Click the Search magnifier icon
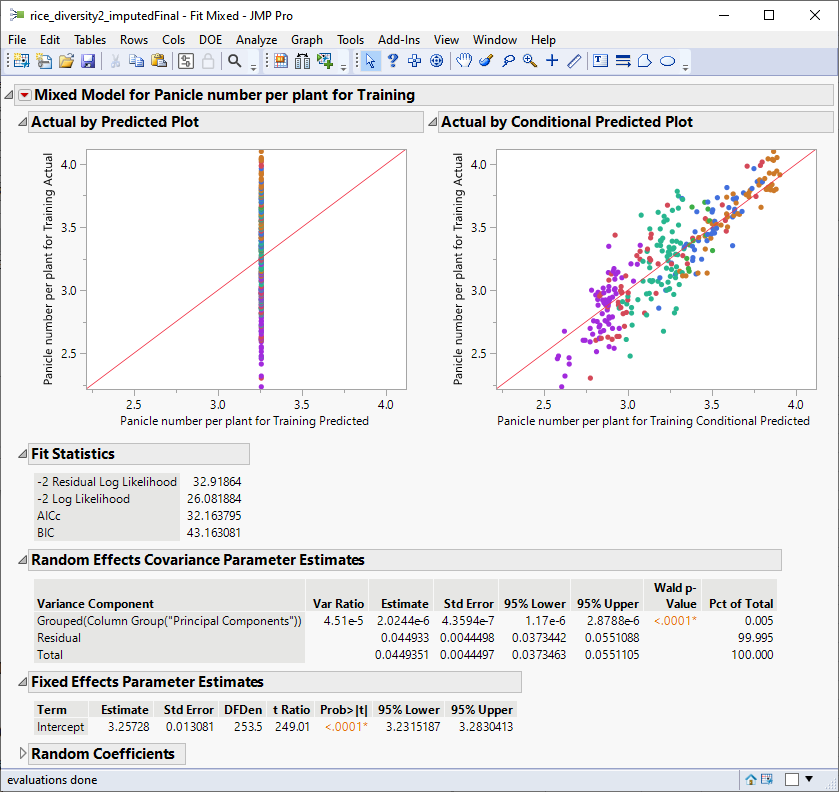 pos(235,61)
